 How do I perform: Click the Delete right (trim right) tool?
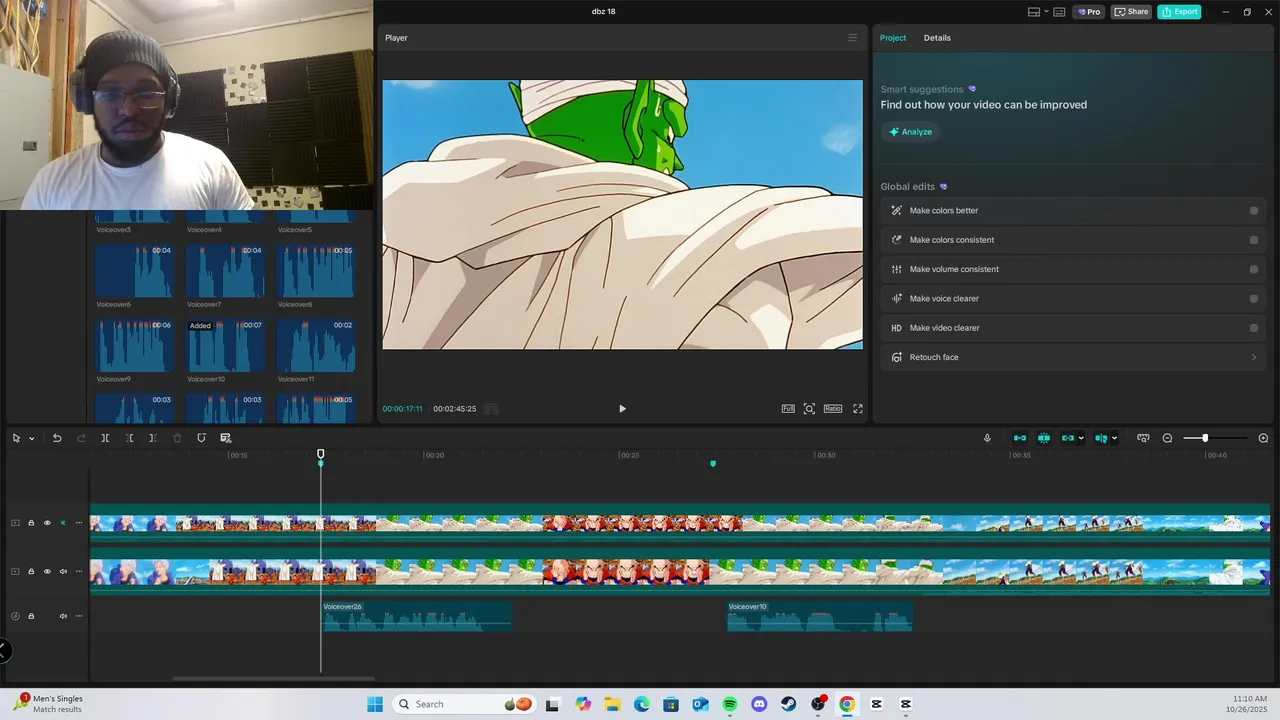[152, 438]
